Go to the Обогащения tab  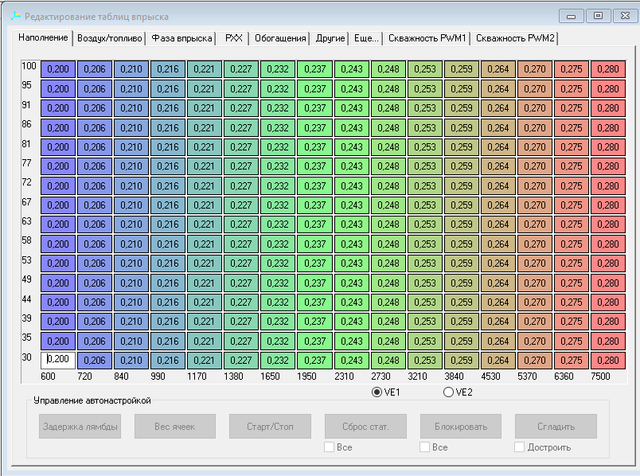pyautogui.click(x=280, y=38)
